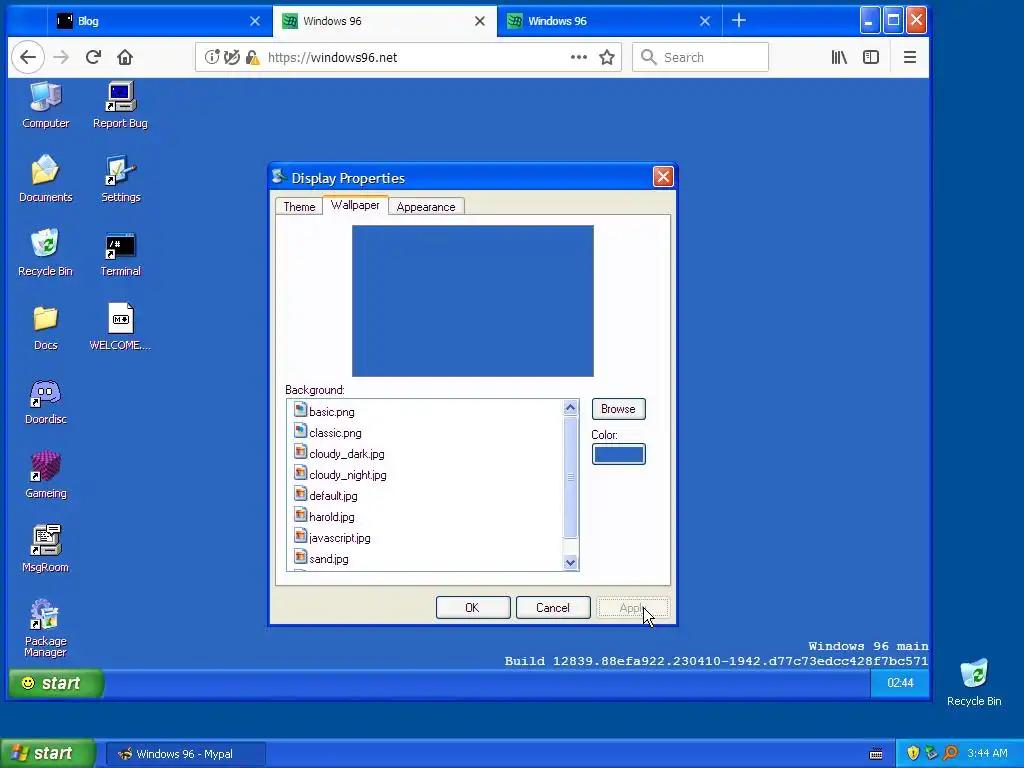Select javascript.jpg wallpaper
1024x768 pixels.
coord(426,537)
